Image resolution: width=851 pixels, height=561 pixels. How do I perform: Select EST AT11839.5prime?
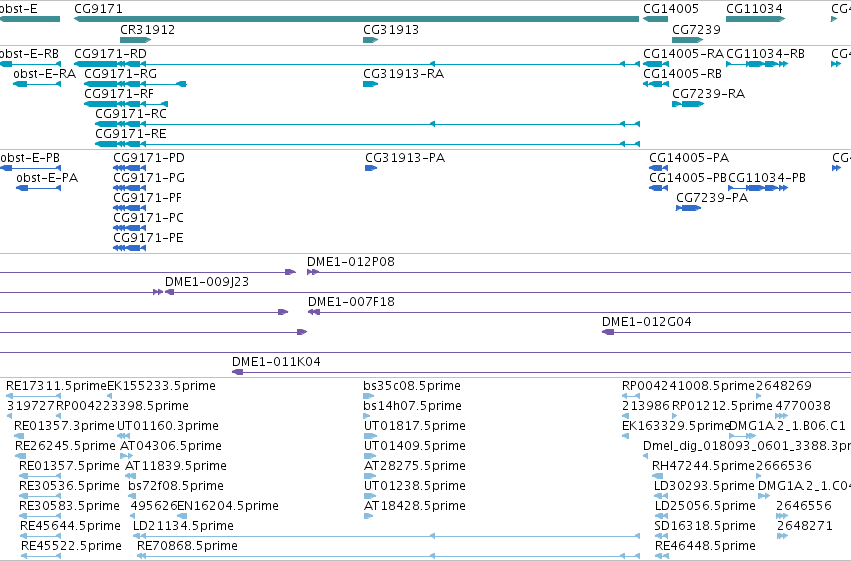click(x=130, y=476)
